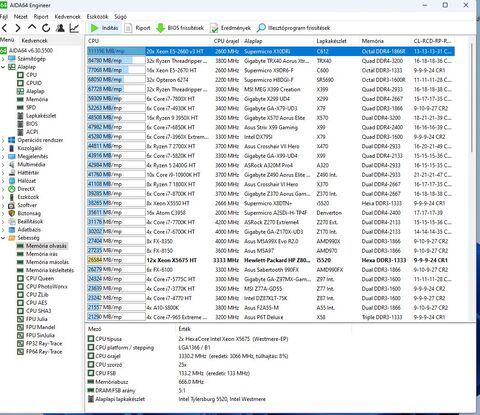Expand the Háttértár tree node
Viewport: 480px width, 415px height.
(x=3, y=173)
